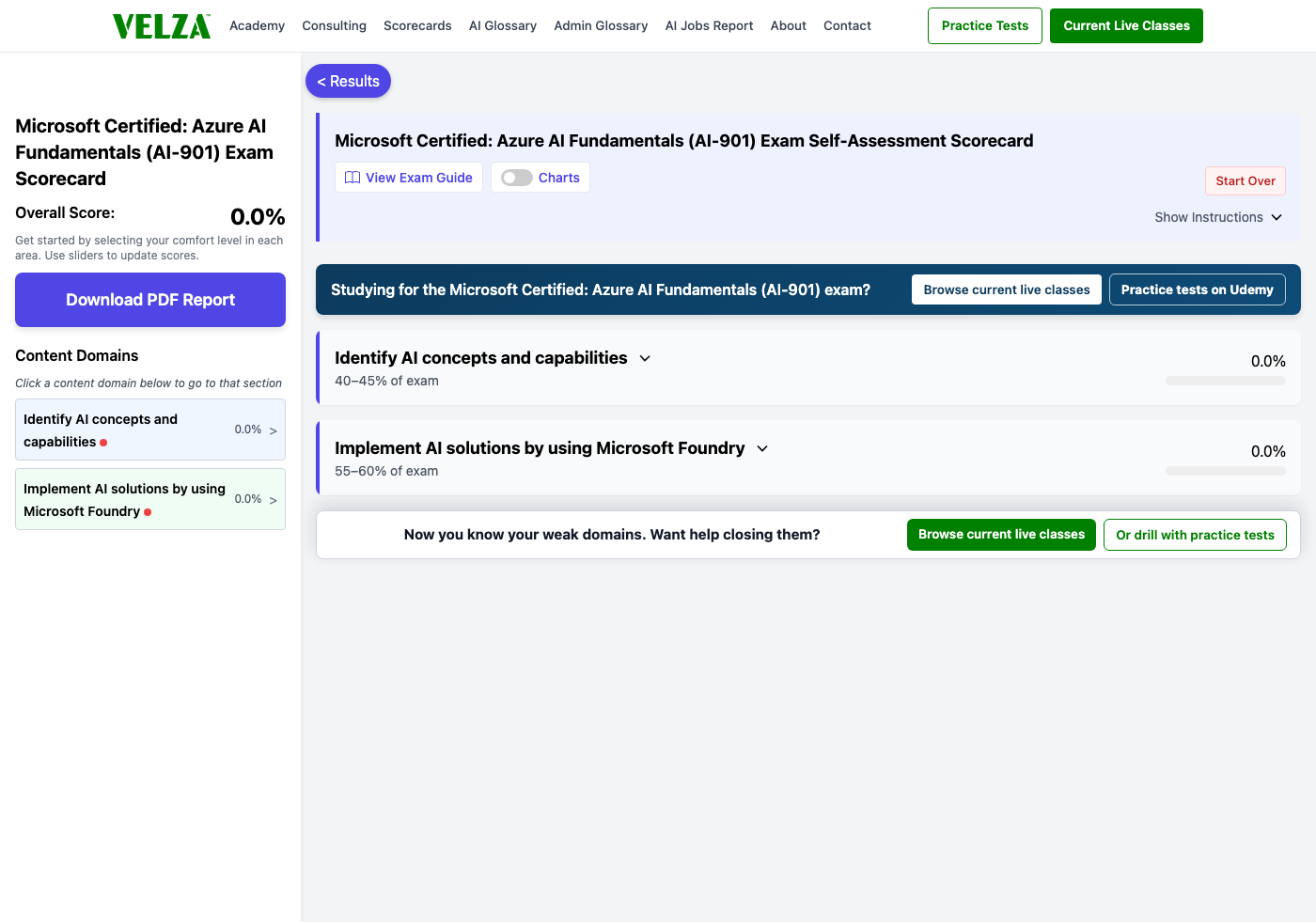Viewport: 1316px width, 922px height.
Task: Click the Practice Tests header button
Action: click(985, 25)
